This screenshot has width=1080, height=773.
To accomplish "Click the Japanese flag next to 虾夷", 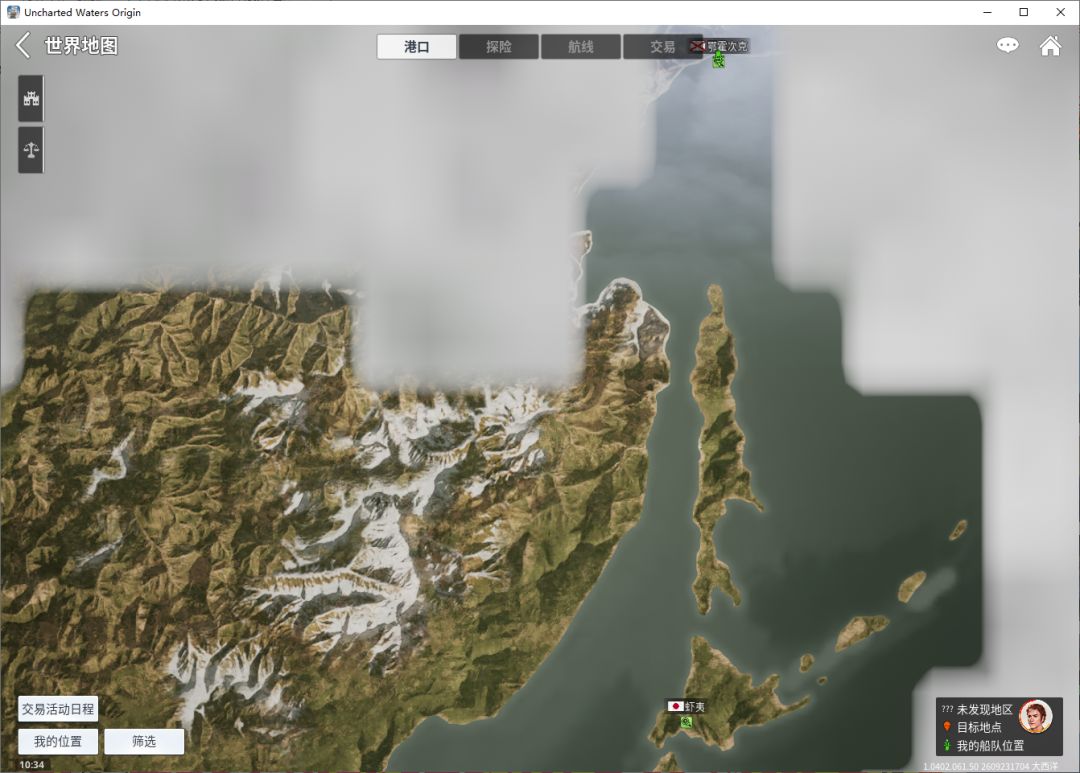I will 675,706.
